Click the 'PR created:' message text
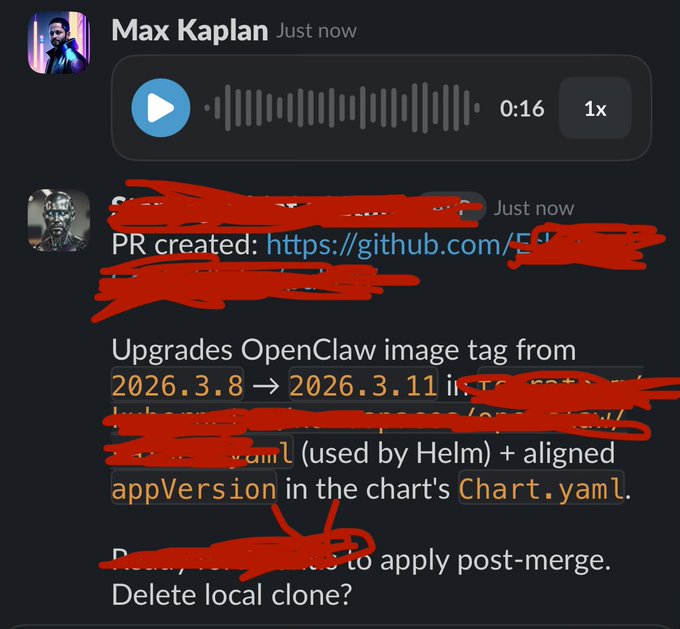This screenshot has width=680, height=629. click(x=185, y=245)
